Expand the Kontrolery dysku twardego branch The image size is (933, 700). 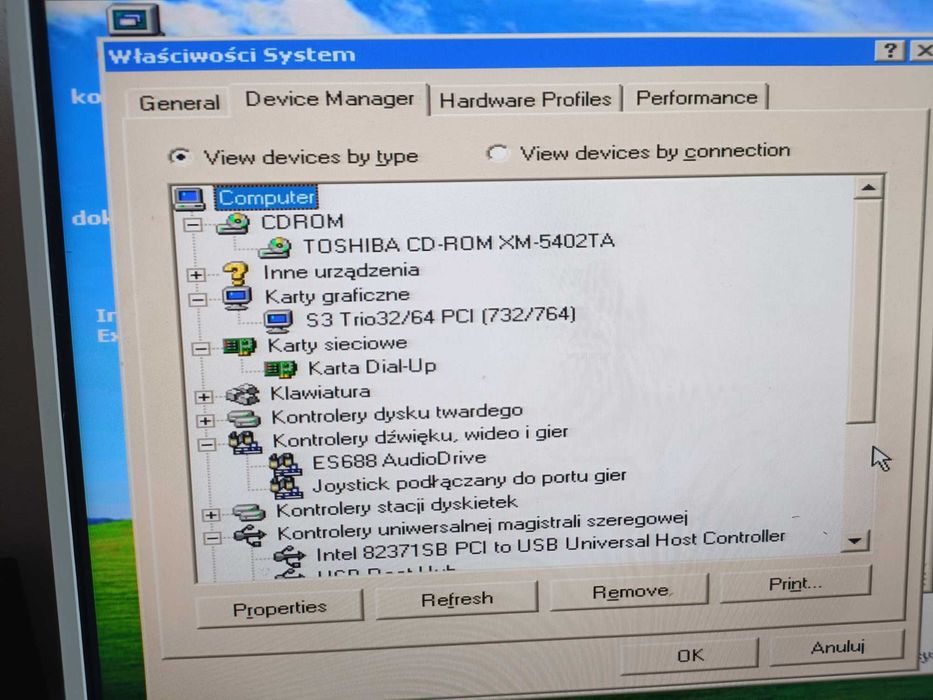[x=205, y=421]
